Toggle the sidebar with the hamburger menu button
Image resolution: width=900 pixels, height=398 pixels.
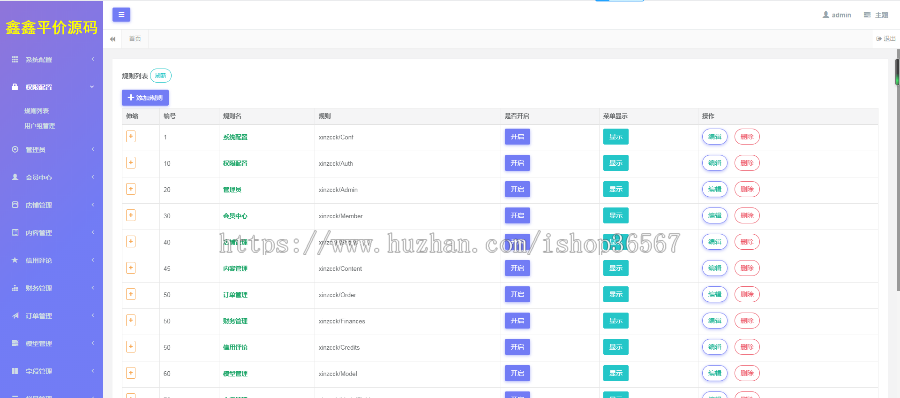point(121,15)
